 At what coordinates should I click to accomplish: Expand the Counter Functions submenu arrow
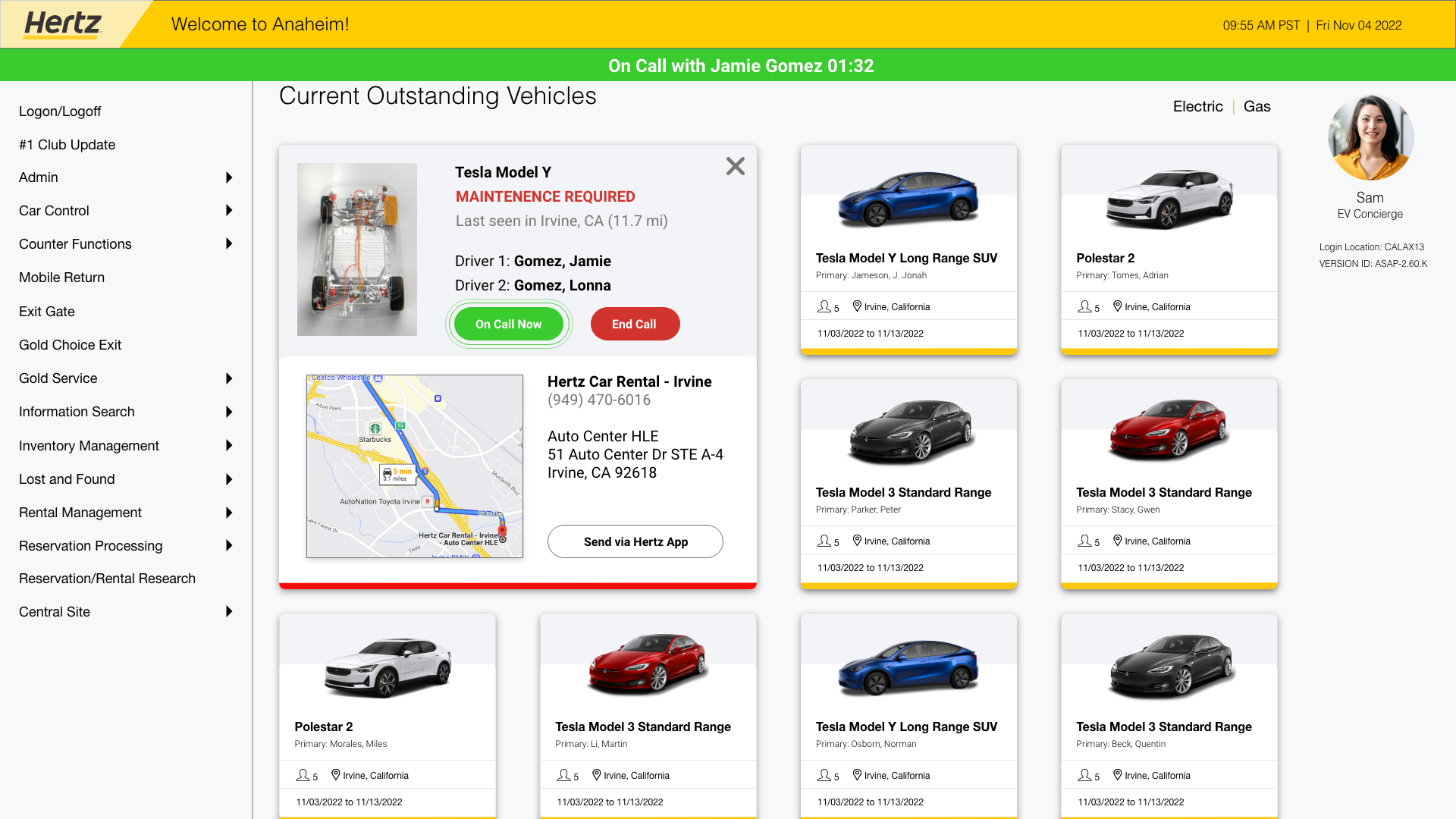point(229,243)
